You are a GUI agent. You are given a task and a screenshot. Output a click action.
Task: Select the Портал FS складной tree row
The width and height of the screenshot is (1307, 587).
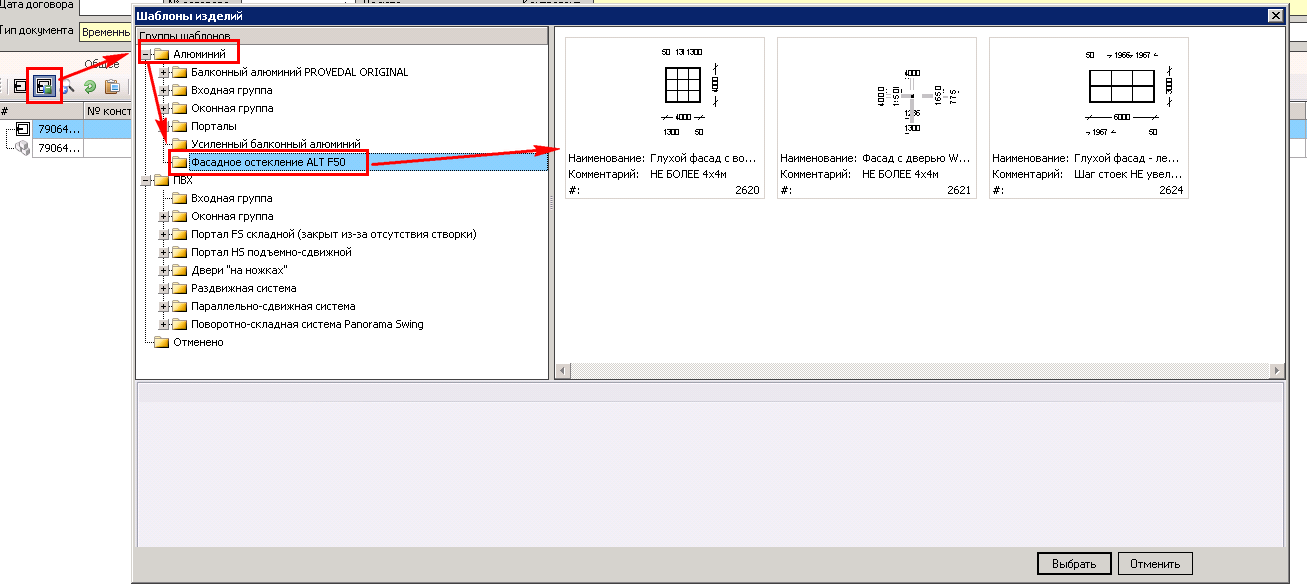(333, 234)
